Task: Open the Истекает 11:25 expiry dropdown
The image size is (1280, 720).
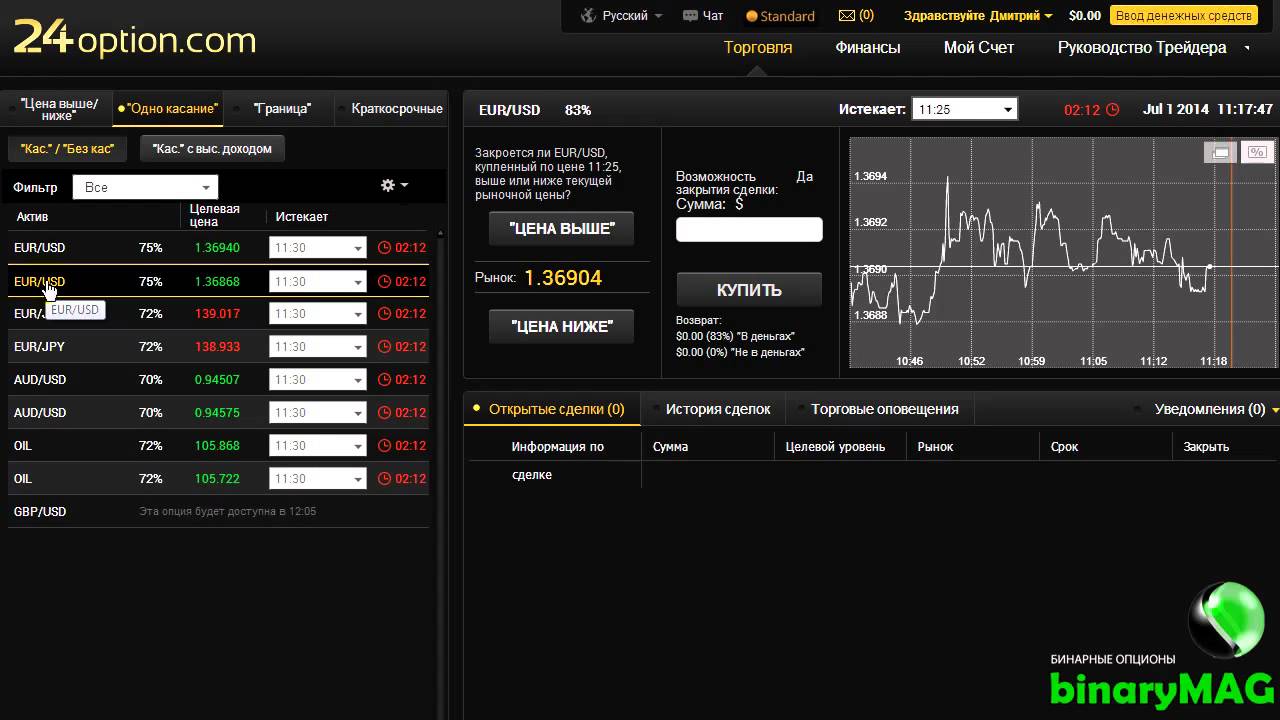Action: point(964,109)
